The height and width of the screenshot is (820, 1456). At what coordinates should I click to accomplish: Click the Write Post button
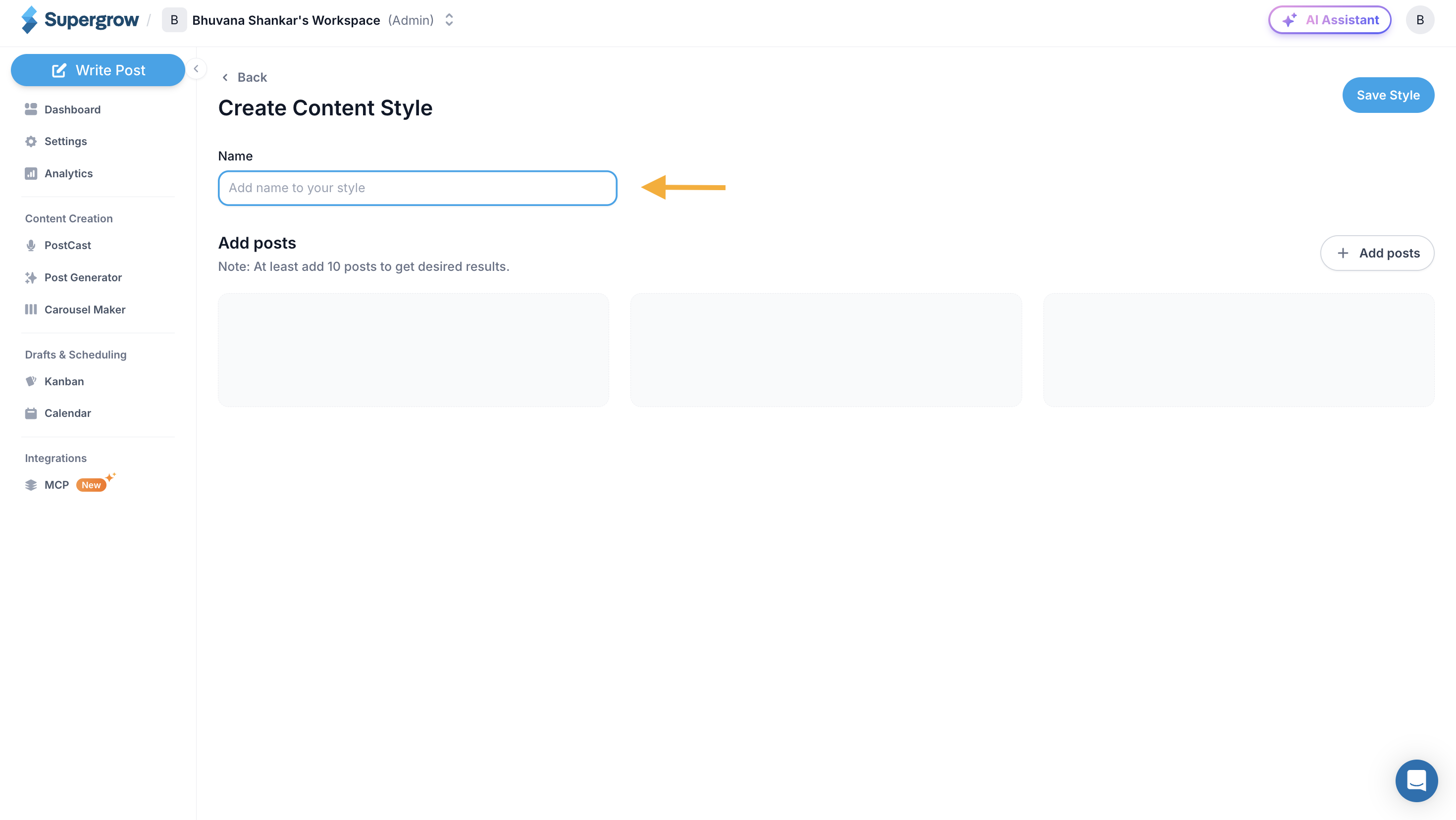[x=98, y=70]
